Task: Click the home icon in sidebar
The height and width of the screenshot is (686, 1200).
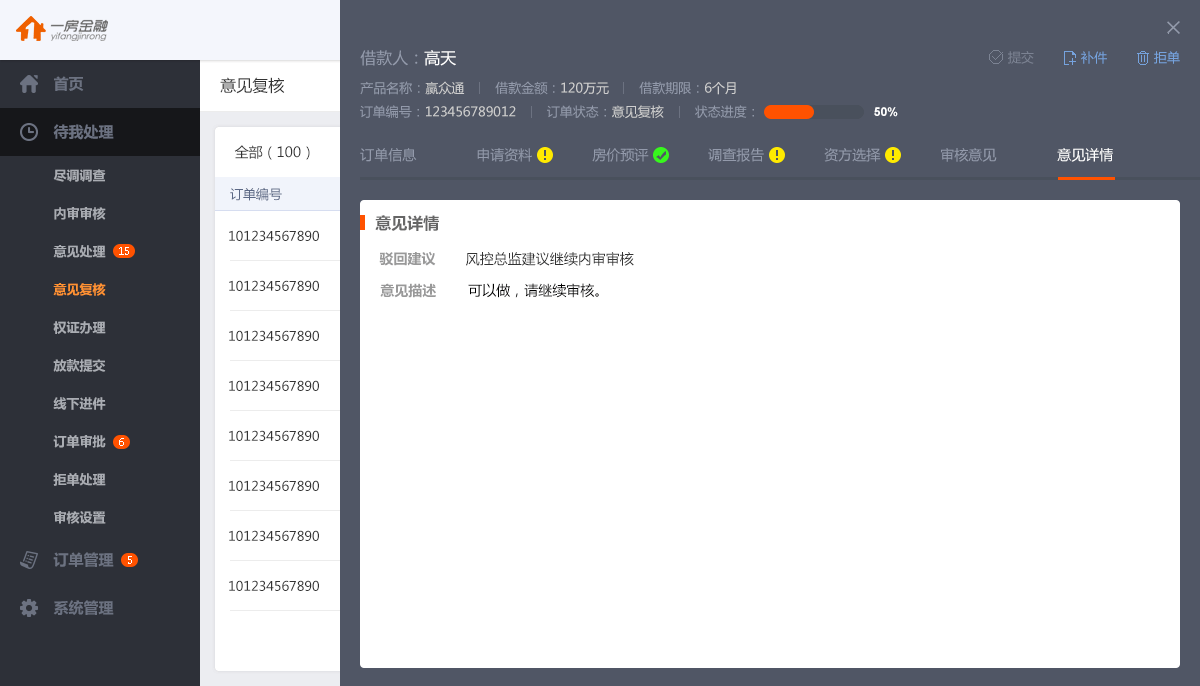Action: (29, 84)
